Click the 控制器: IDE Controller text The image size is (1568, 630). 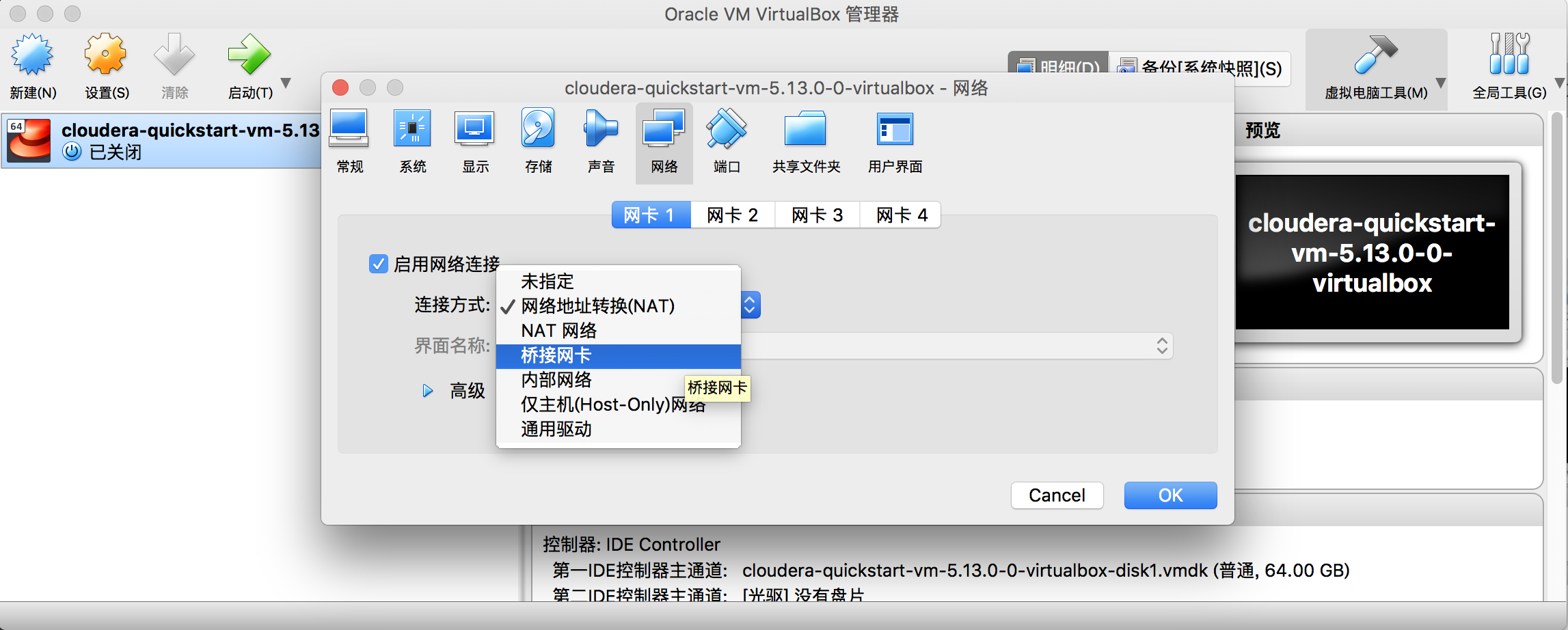tap(632, 545)
